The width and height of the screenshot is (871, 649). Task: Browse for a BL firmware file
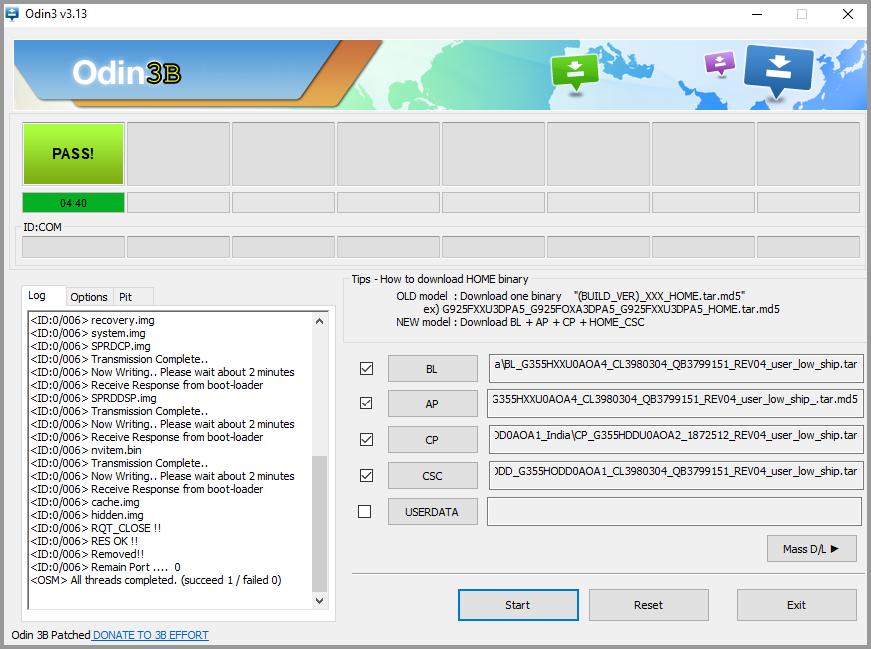(432, 368)
